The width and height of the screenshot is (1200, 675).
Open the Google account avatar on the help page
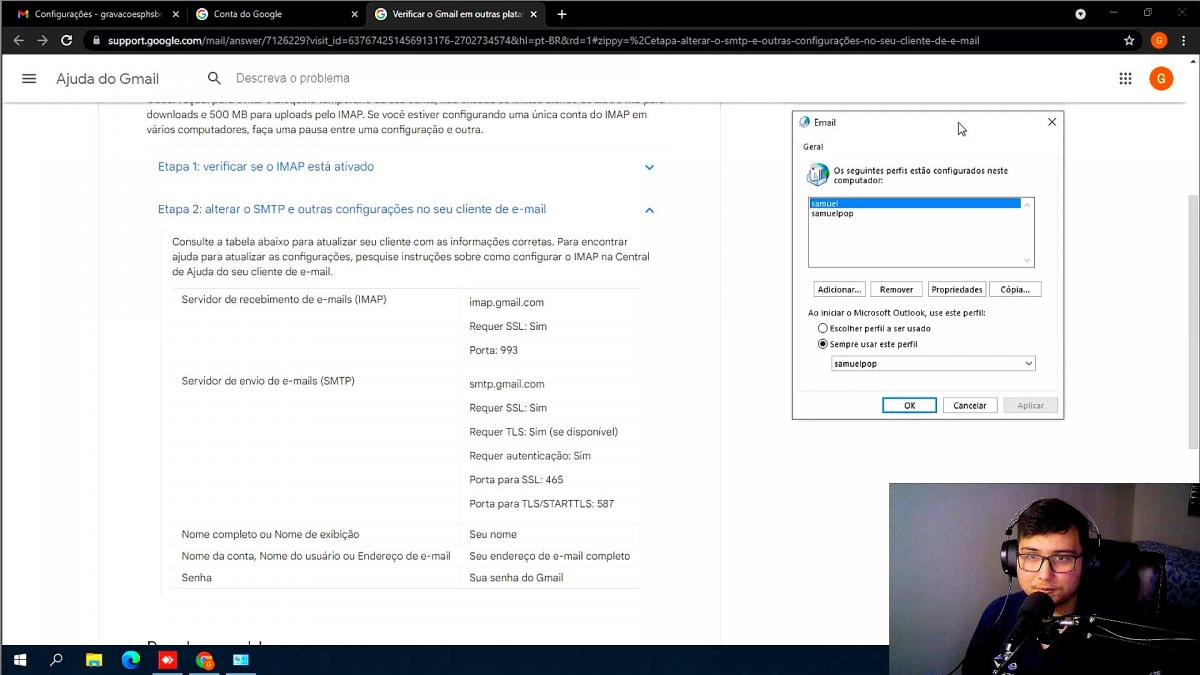click(x=1161, y=79)
